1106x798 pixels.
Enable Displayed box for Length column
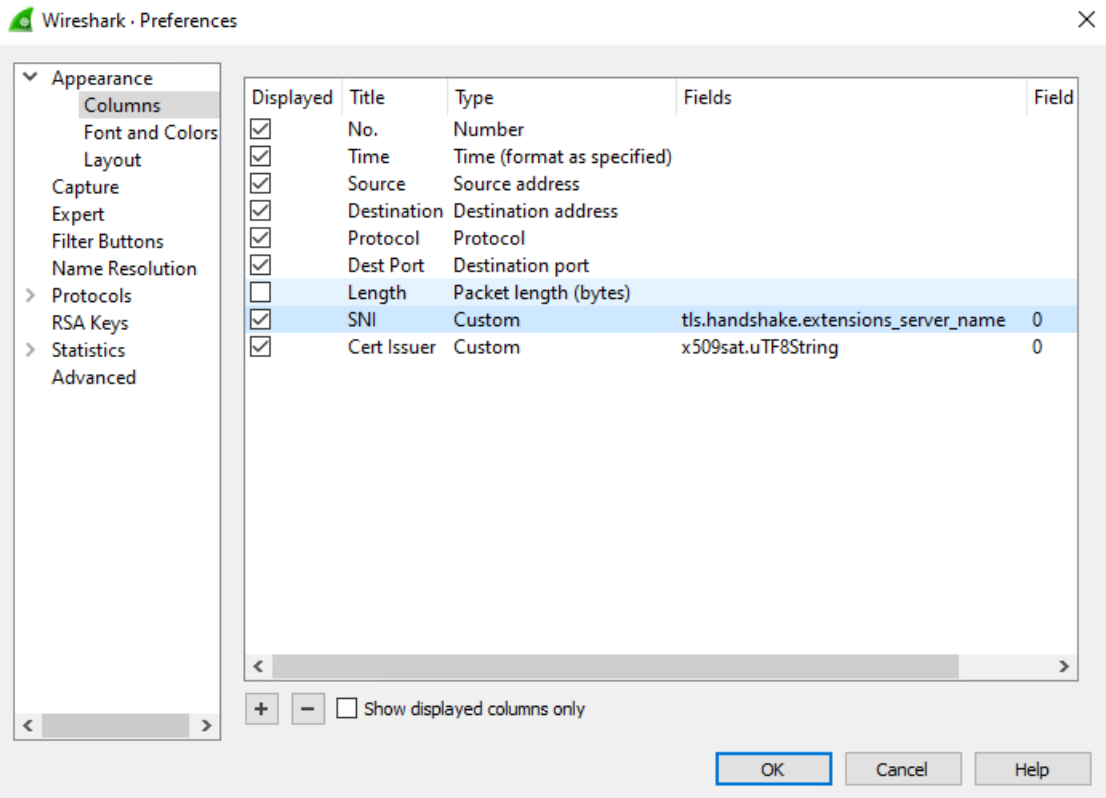click(260, 292)
